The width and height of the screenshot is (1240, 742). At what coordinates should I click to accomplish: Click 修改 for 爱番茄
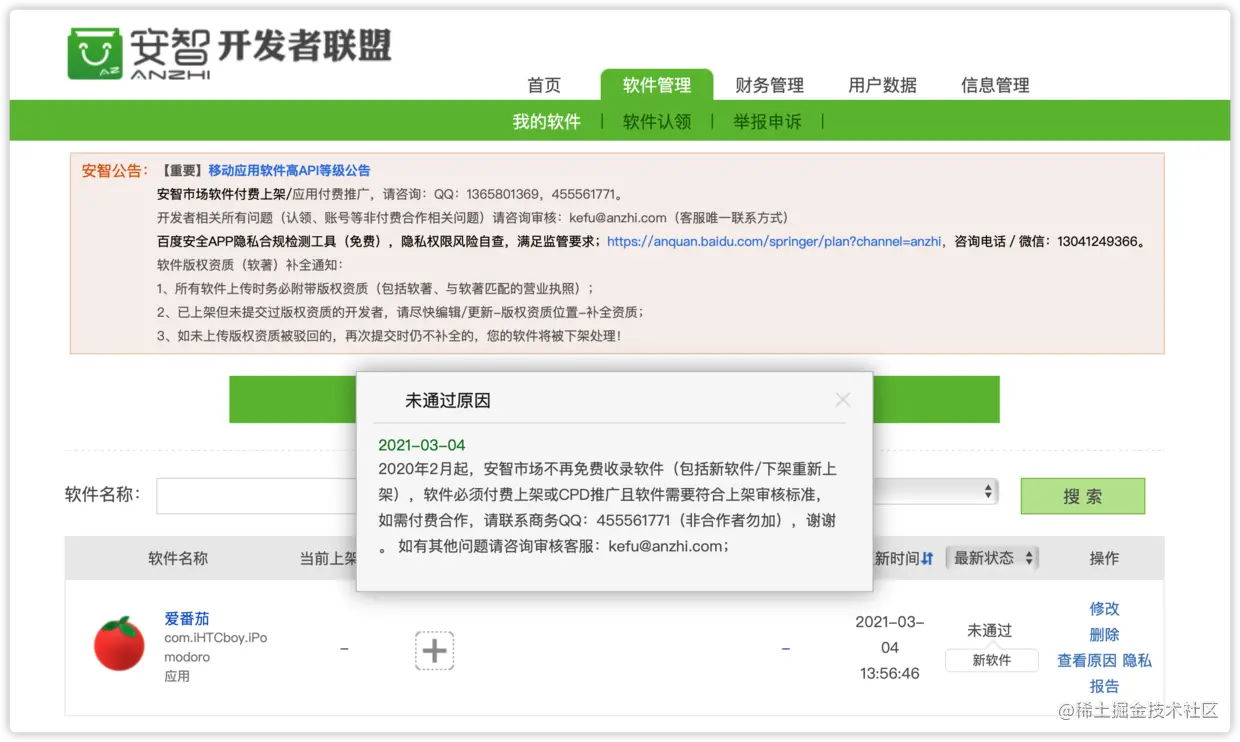pyautogui.click(x=1104, y=608)
